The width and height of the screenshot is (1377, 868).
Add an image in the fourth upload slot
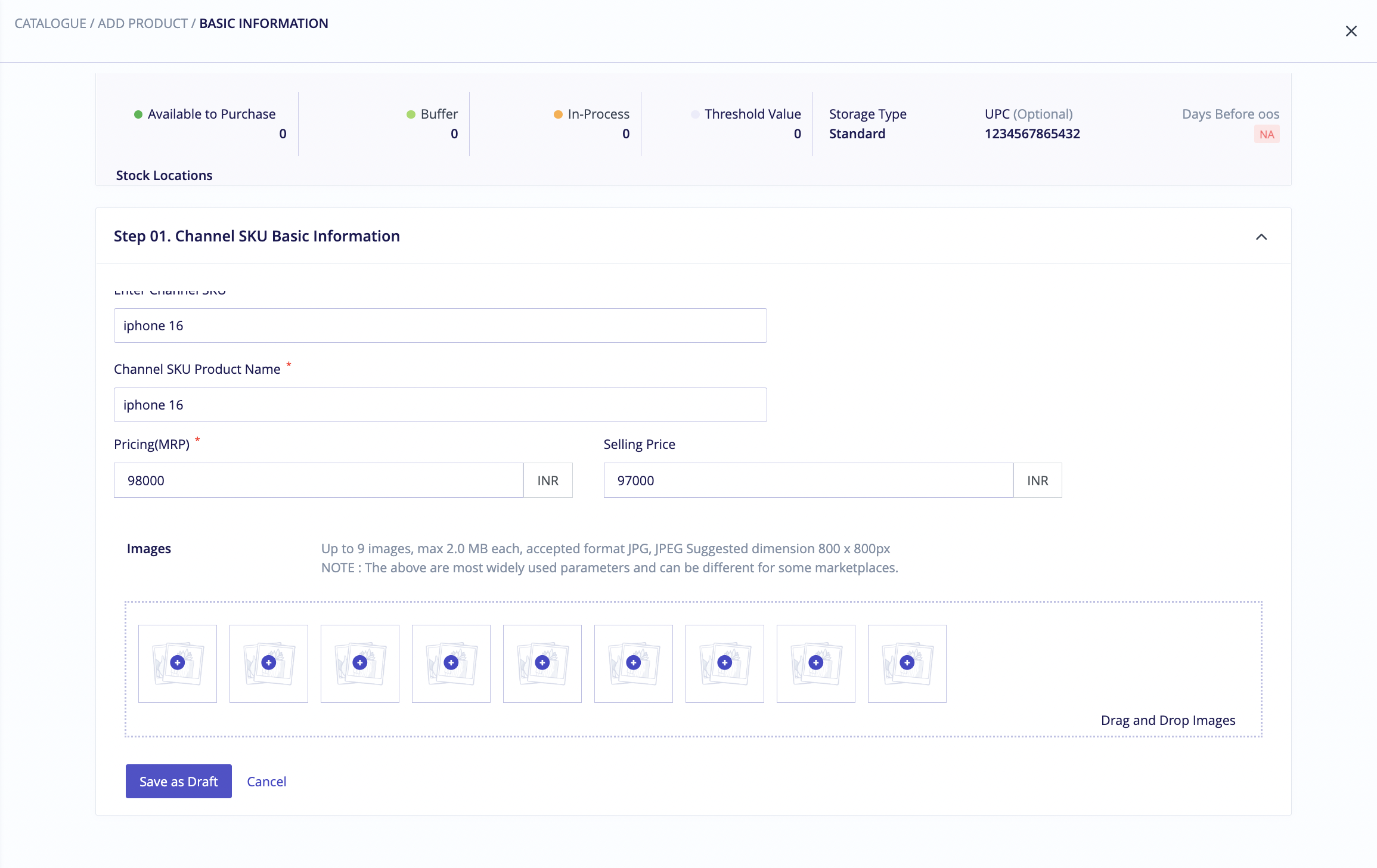pyautogui.click(x=451, y=664)
